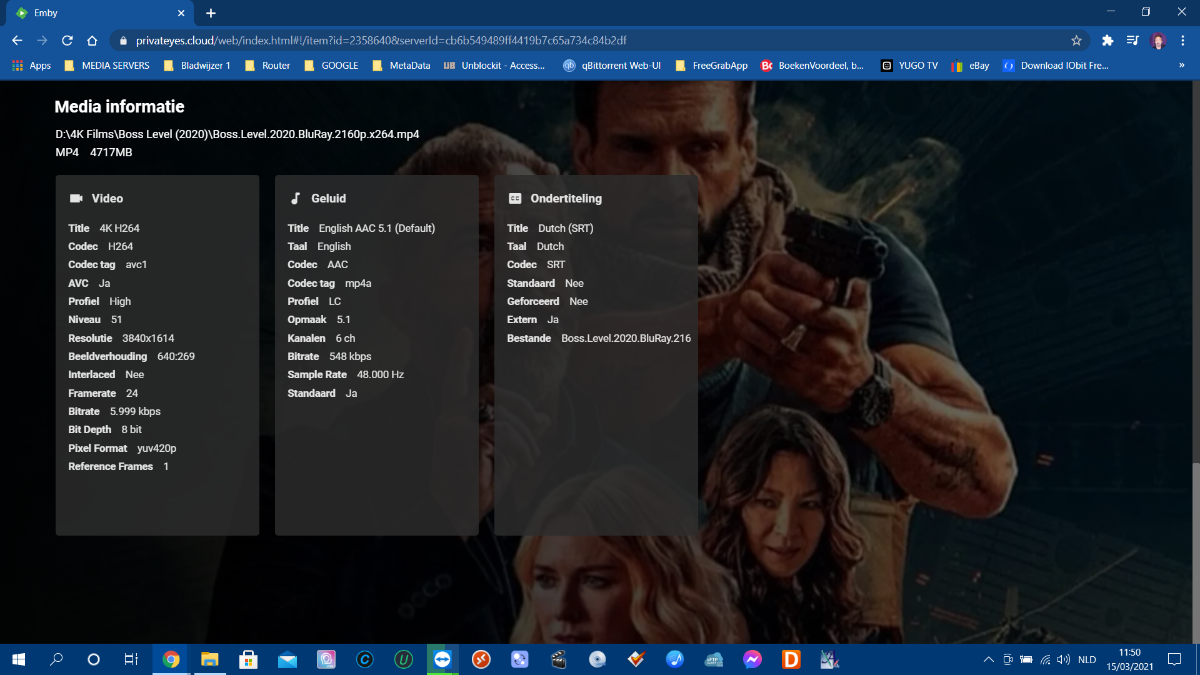Reload the Emby page
Viewport: 1200px width, 675px height.
(x=67, y=41)
